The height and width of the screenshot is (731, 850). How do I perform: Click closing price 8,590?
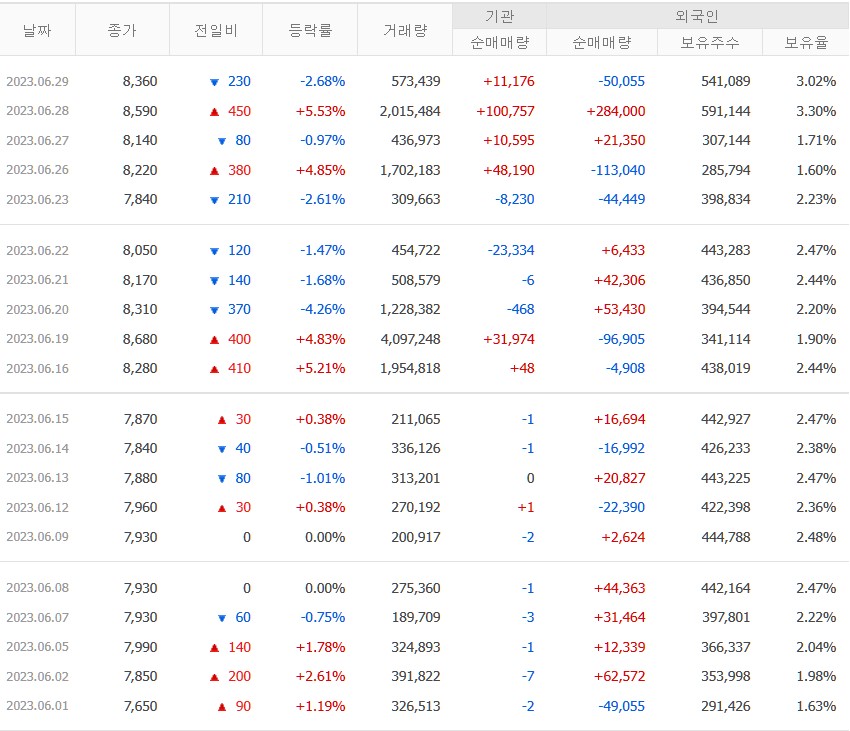140,111
